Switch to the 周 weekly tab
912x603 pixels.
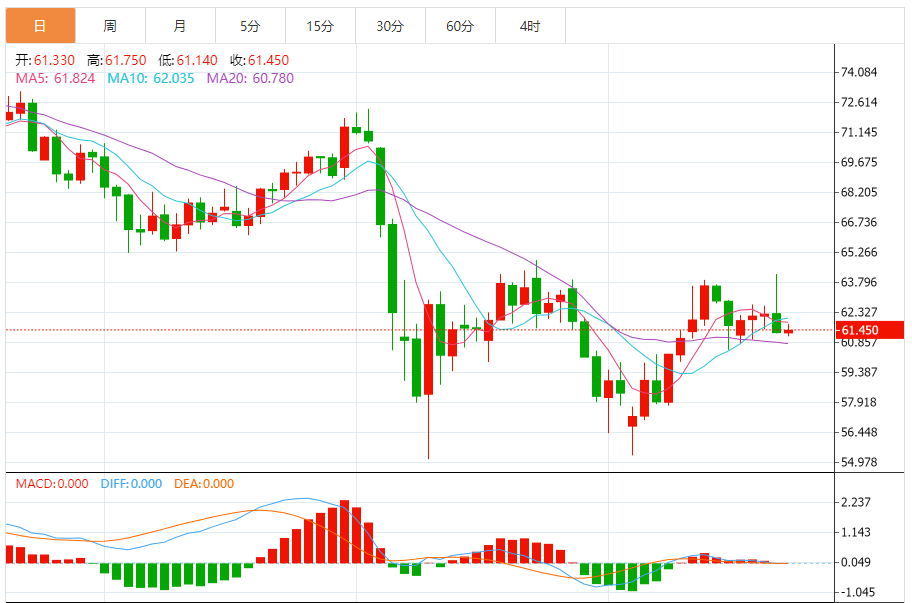pos(111,26)
